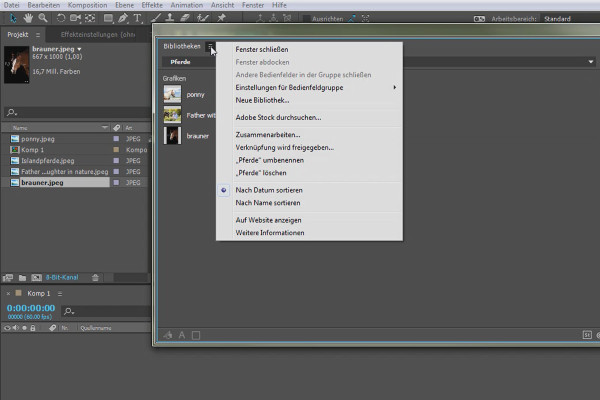
Task: Click the label tag header icon in Projekt panel
Action: 117,128
